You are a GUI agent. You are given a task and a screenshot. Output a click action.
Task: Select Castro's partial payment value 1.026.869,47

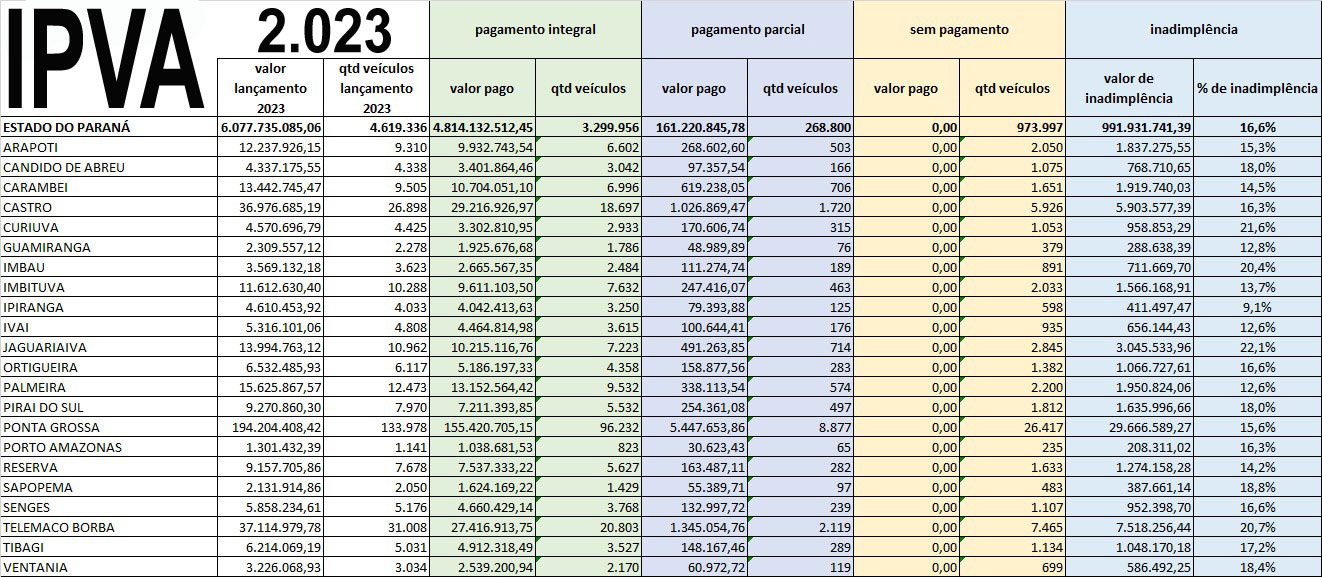pyautogui.click(x=695, y=207)
